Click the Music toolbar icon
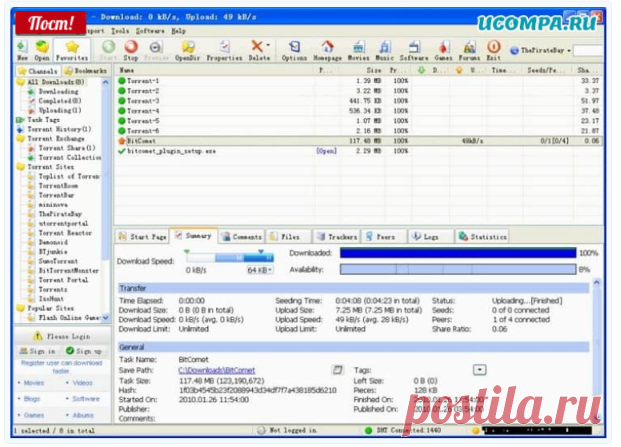This screenshot has width=621, height=447. pyautogui.click(x=384, y=50)
